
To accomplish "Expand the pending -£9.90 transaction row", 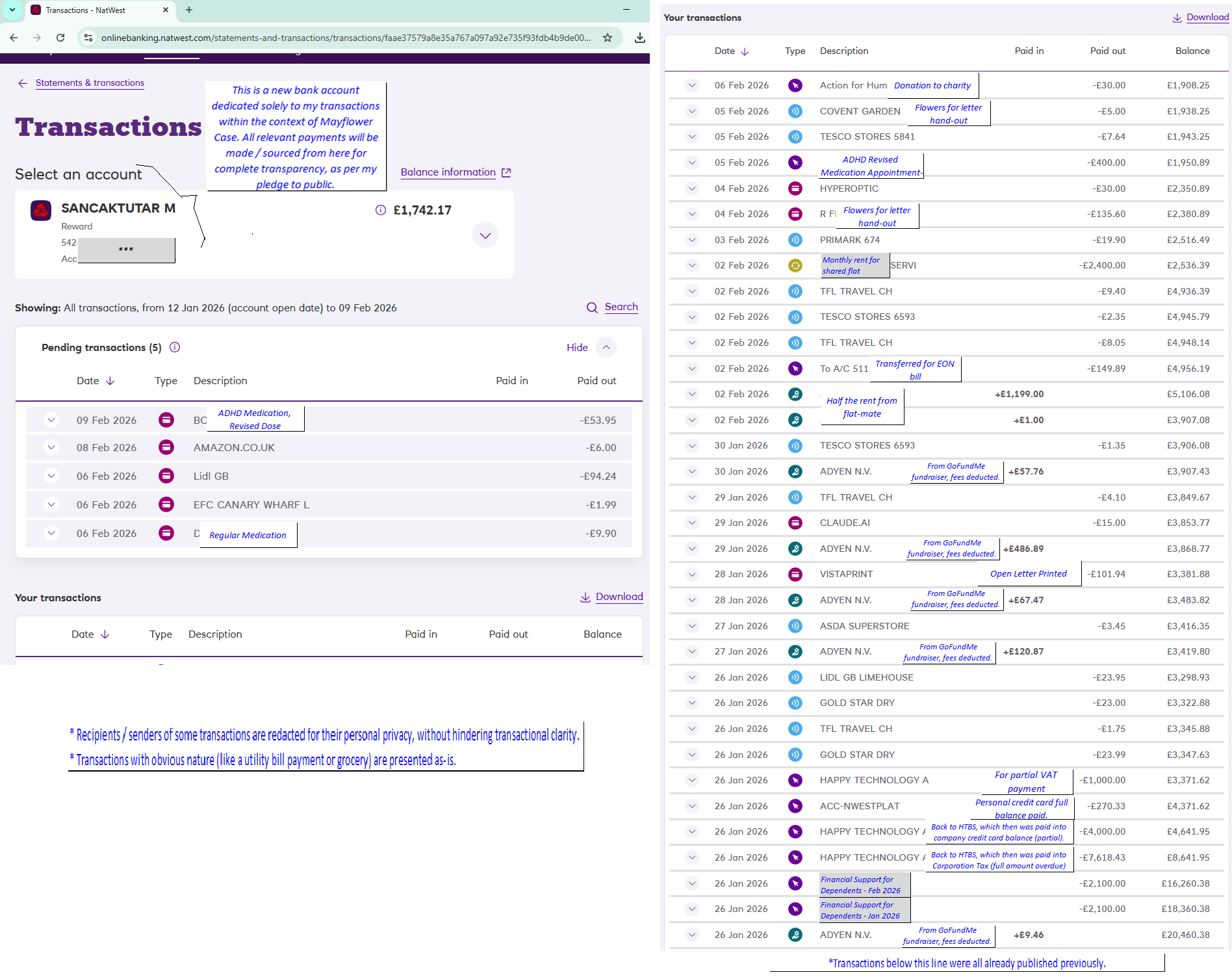I will [51, 533].
